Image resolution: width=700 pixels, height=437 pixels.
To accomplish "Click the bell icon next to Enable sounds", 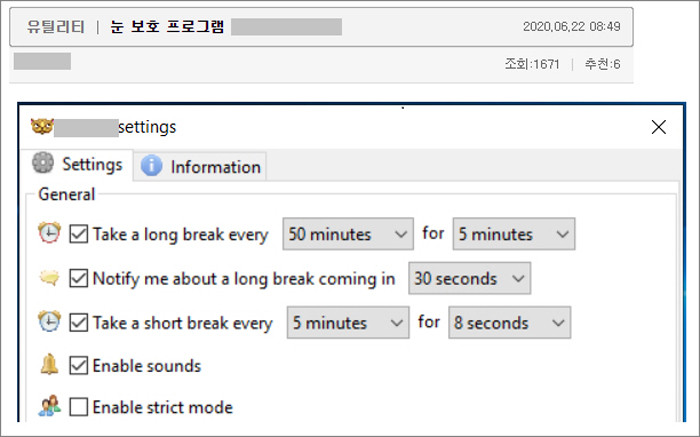I will pyautogui.click(x=49, y=365).
